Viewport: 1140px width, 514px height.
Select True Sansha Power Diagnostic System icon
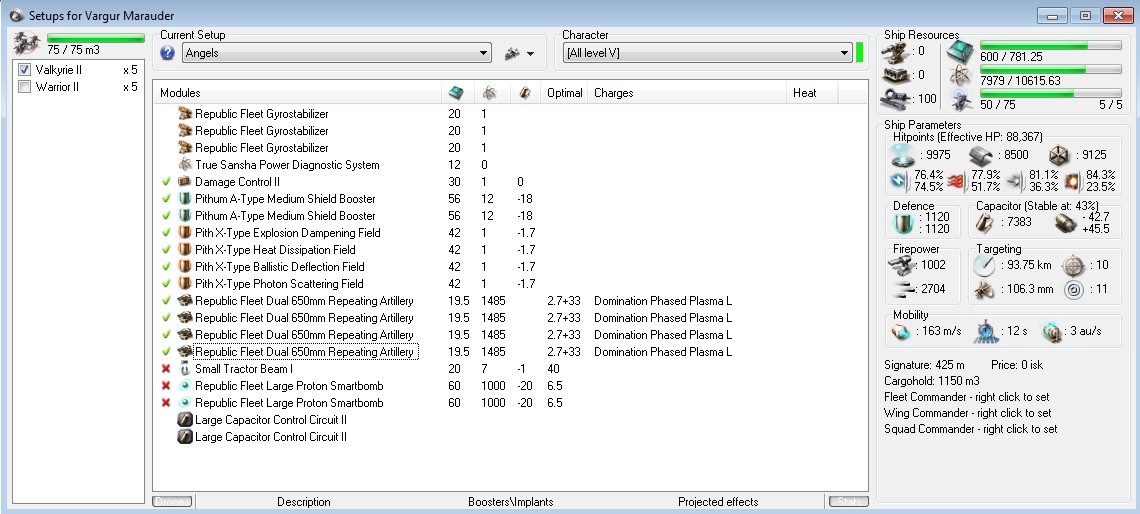pyautogui.click(x=185, y=164)
